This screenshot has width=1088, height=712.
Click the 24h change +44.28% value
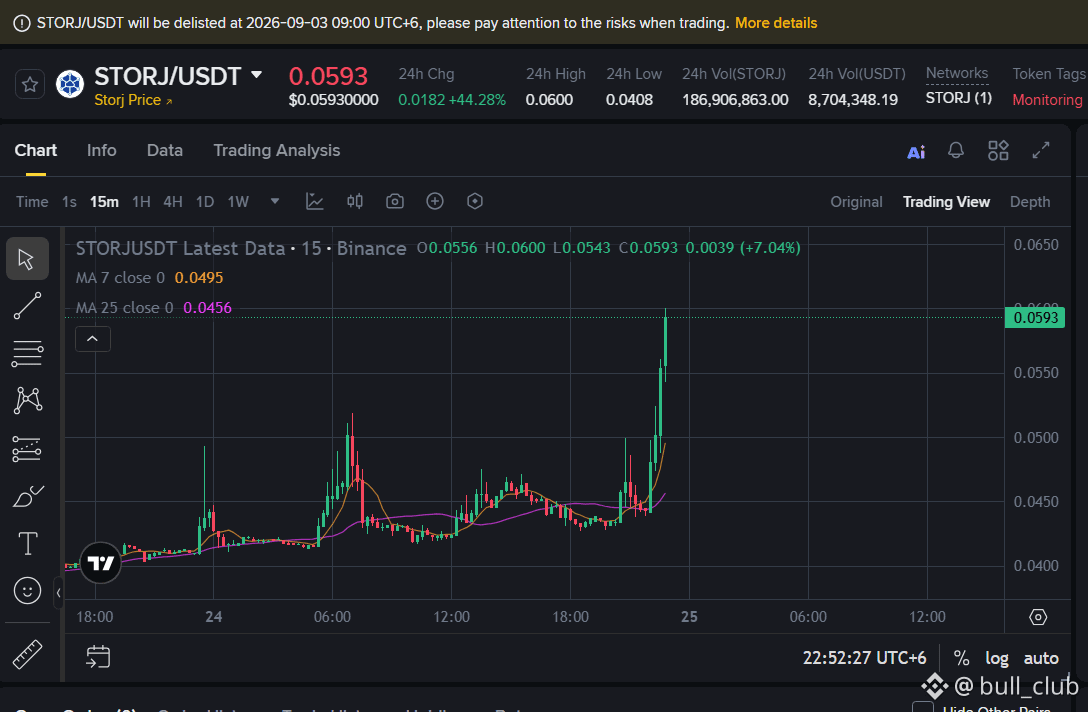(477, 100)
